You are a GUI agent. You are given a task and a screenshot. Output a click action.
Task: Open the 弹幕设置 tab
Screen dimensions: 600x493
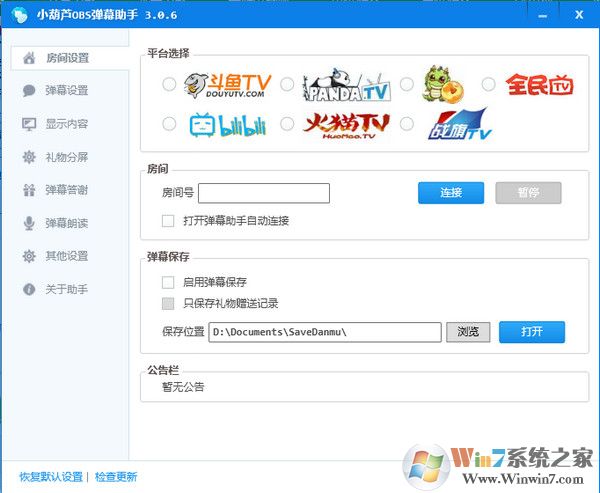click(66, 91)
